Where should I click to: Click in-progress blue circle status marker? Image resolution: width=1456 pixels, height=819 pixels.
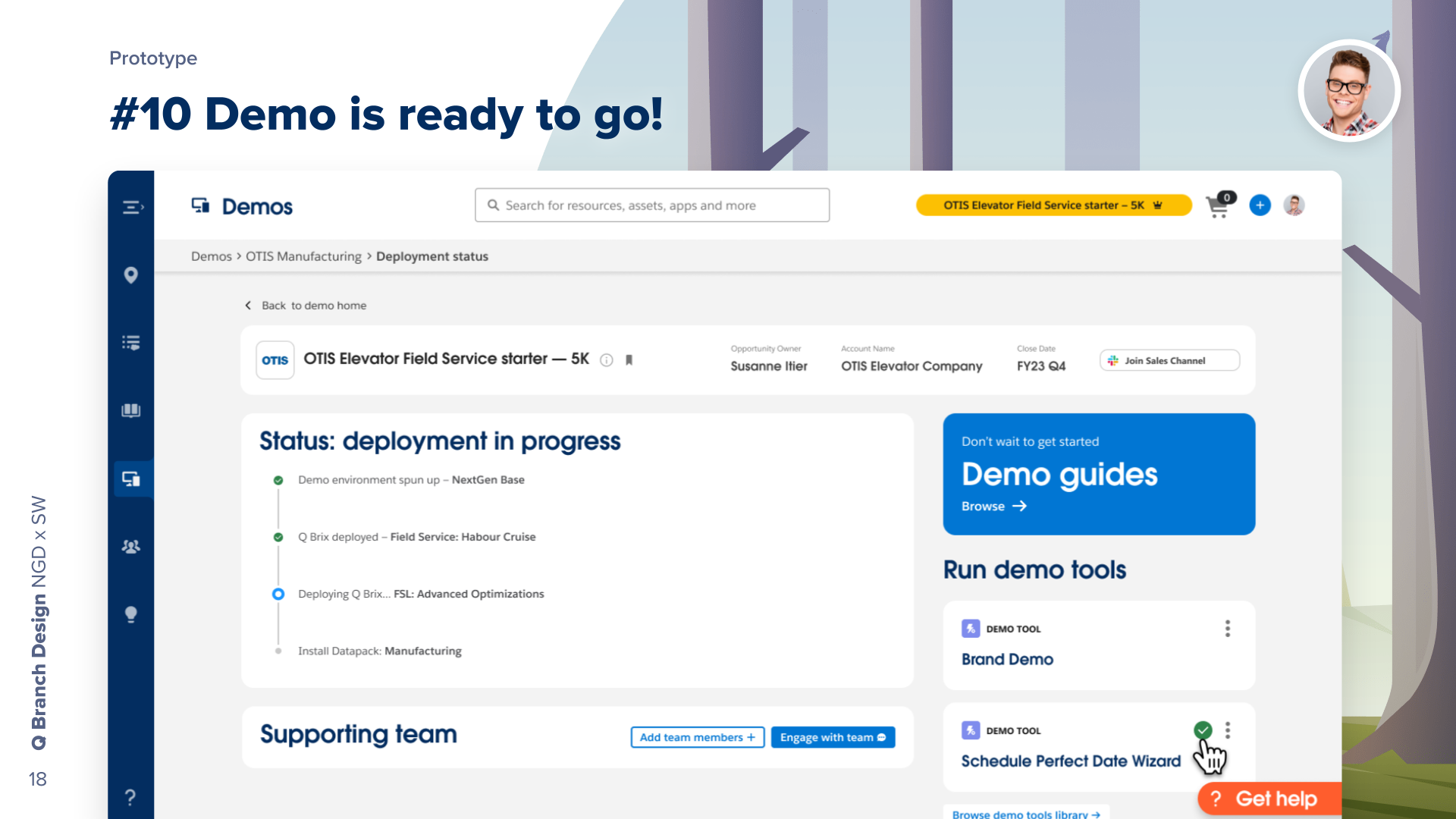[278, 594]
